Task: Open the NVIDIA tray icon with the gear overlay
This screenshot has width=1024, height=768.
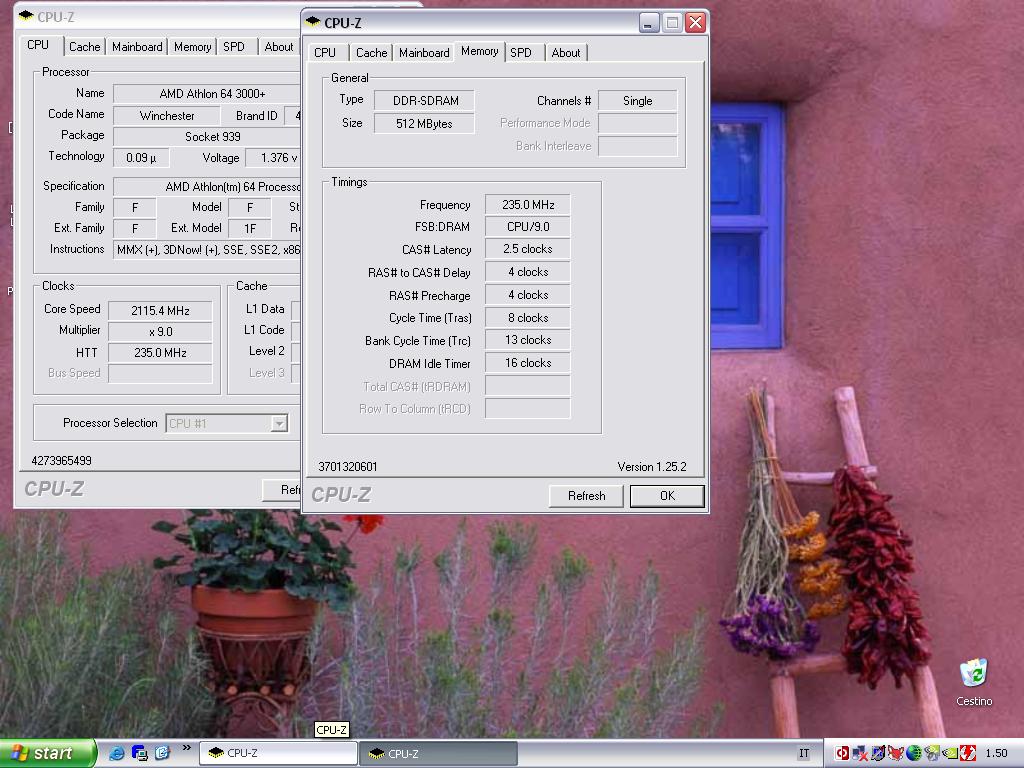Action: click(932, 753)
